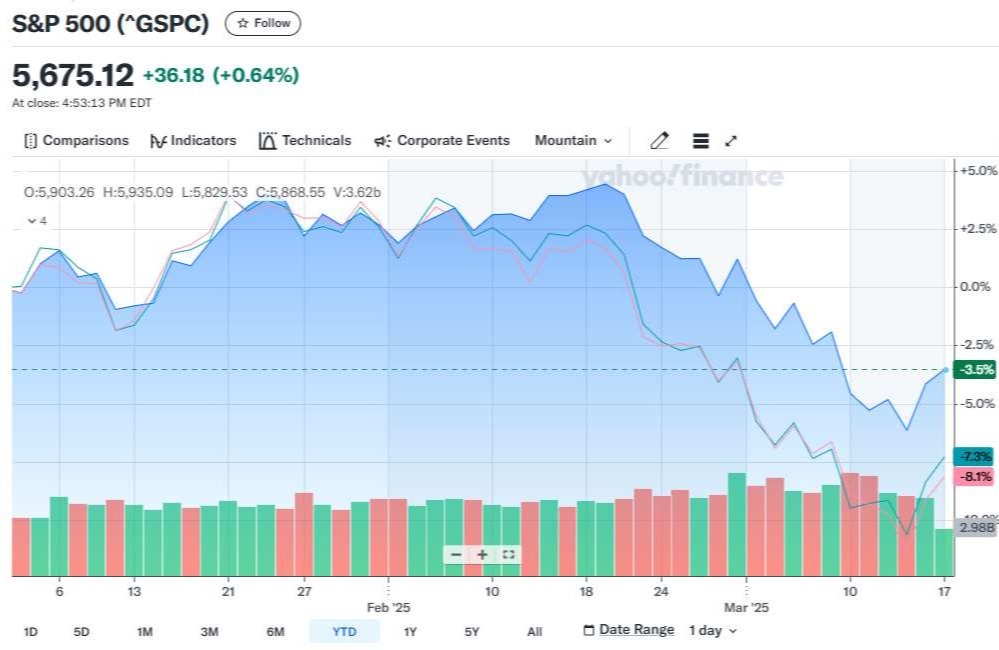
Task: Activate the pencil drawing tool
Action: tap(659, 141)
